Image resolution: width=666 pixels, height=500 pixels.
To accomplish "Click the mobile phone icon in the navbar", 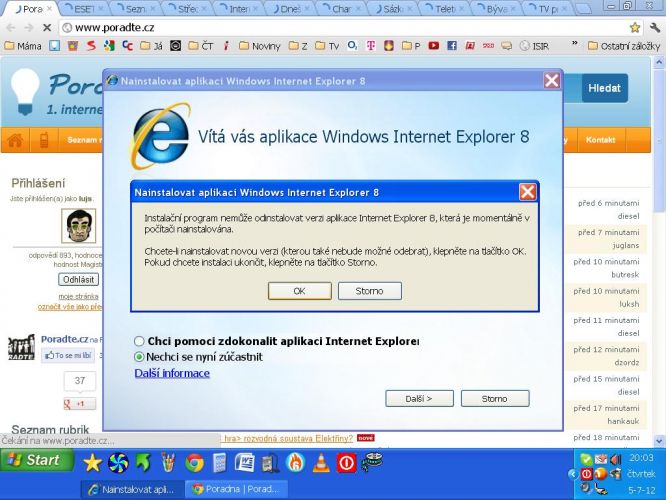I will click(x=44, y=140).
